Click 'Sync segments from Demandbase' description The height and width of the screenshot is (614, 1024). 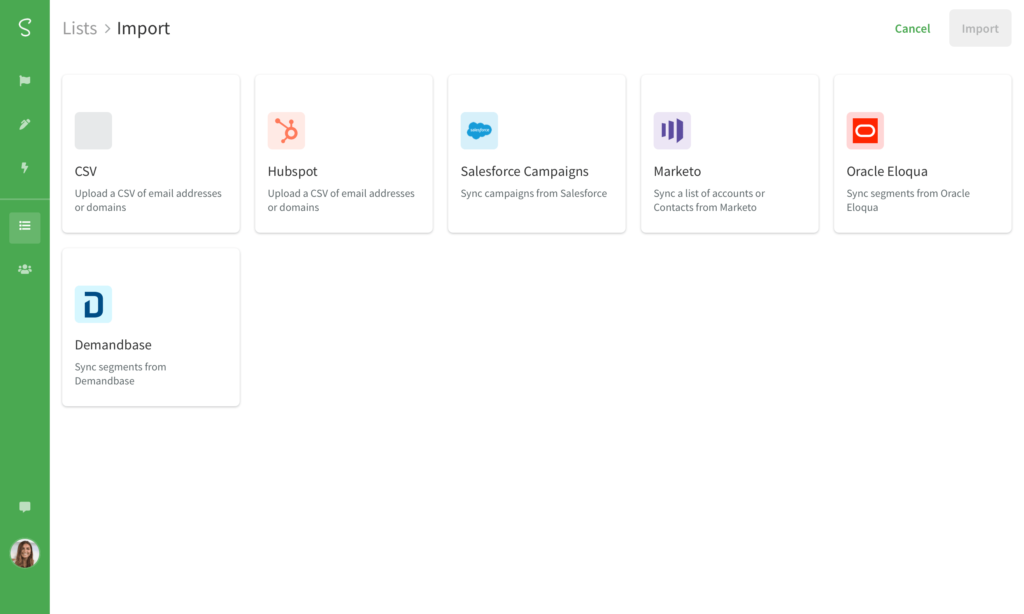point(120,374)
